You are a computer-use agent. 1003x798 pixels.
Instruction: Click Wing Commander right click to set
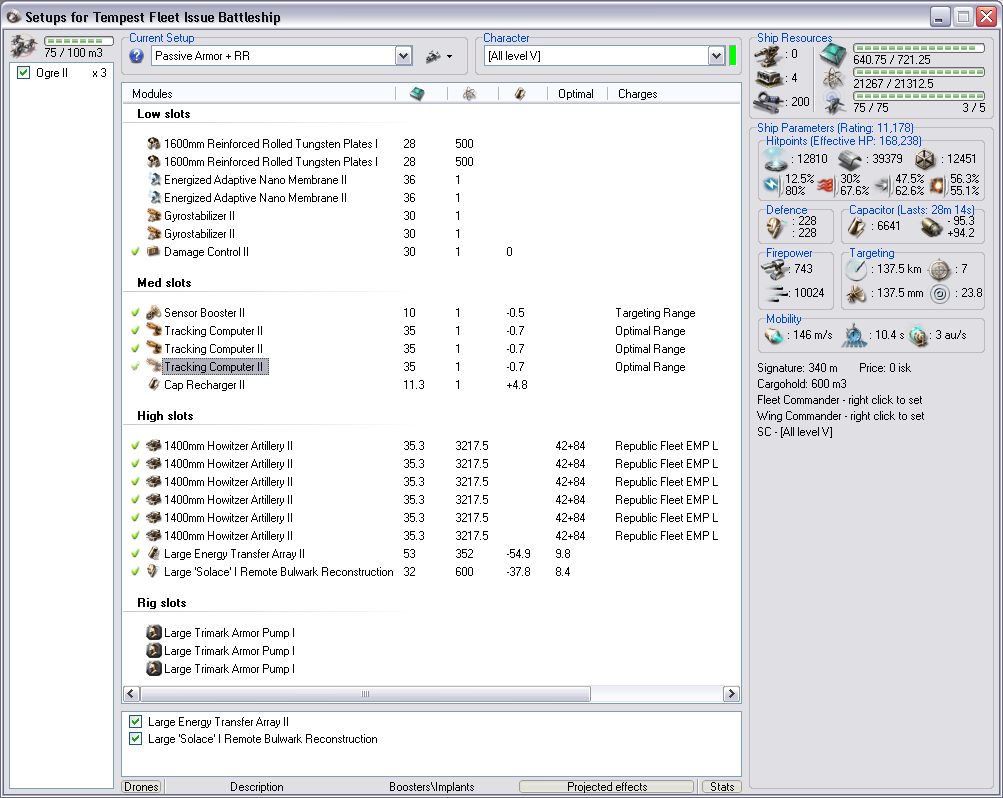[x=841, y=416]
